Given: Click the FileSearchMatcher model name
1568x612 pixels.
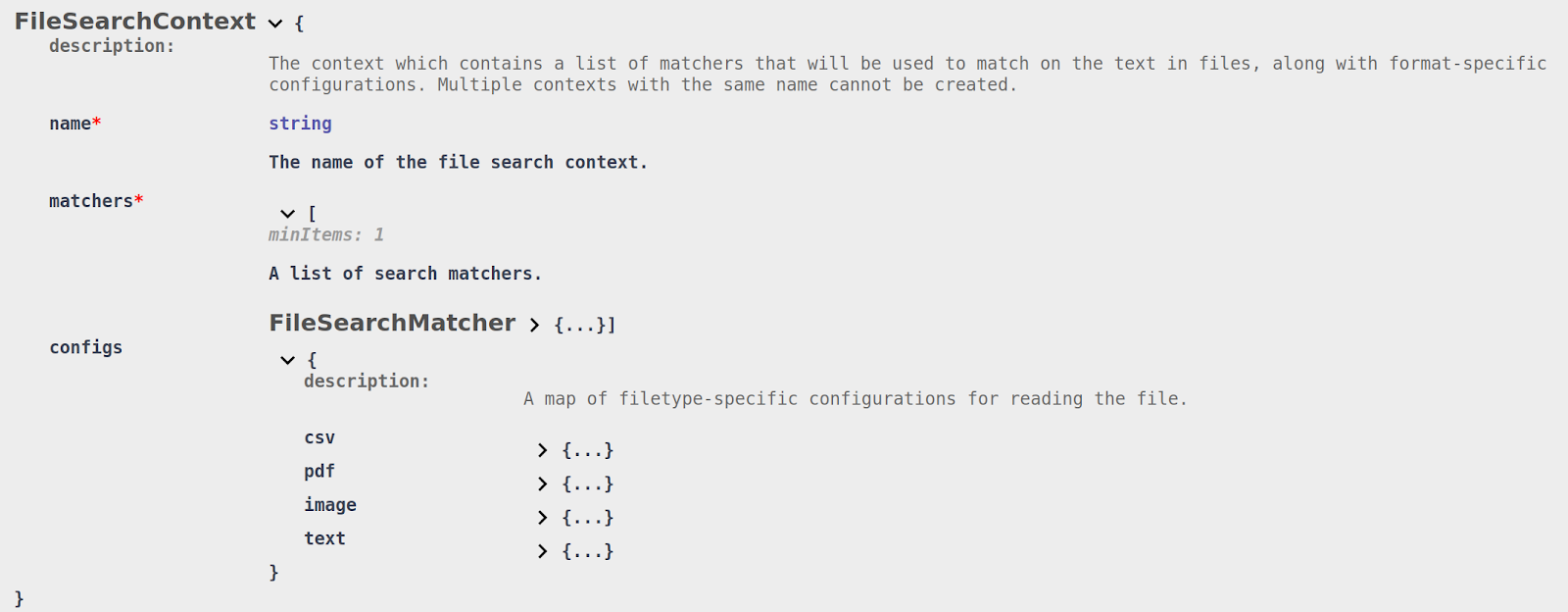Looking at the screenshot, I should click(392, 324).
